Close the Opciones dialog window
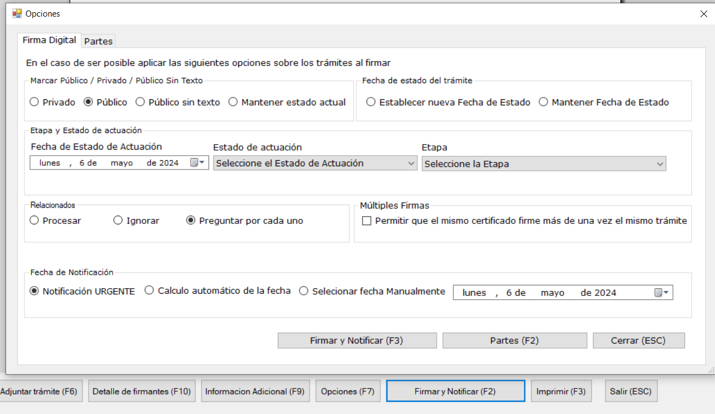Screen dimensions: 715x414 (x=703, y=14)
